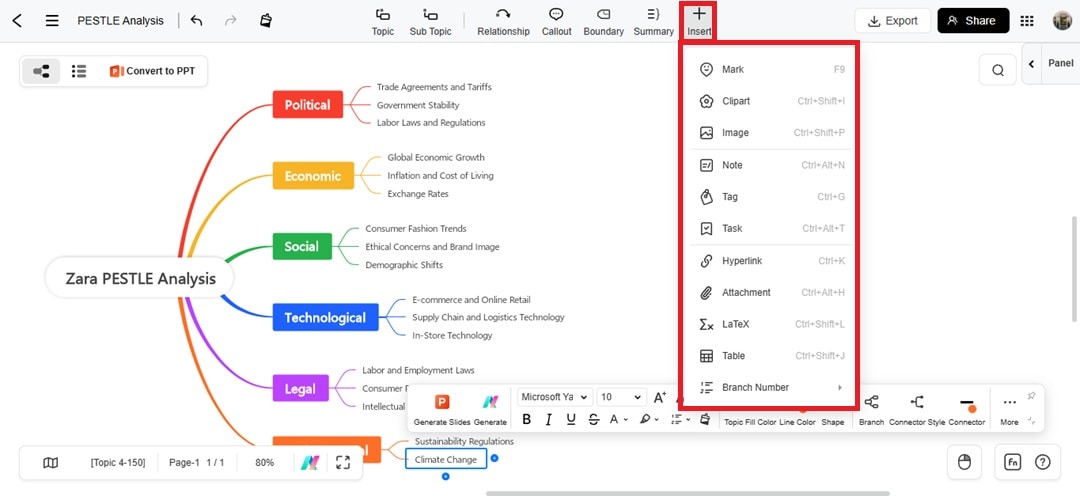Open the Microsoft Ya font family dropdown
The height and width of the screenshot is (496, 1080).
pyautogui.click(x=554, y=397)
